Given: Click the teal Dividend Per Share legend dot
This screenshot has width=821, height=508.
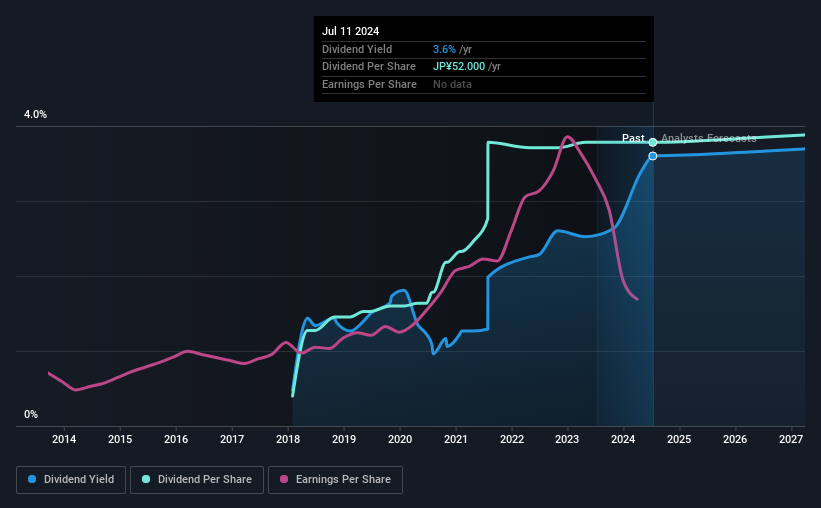Looking at the screenshot, I should (146, 479).
